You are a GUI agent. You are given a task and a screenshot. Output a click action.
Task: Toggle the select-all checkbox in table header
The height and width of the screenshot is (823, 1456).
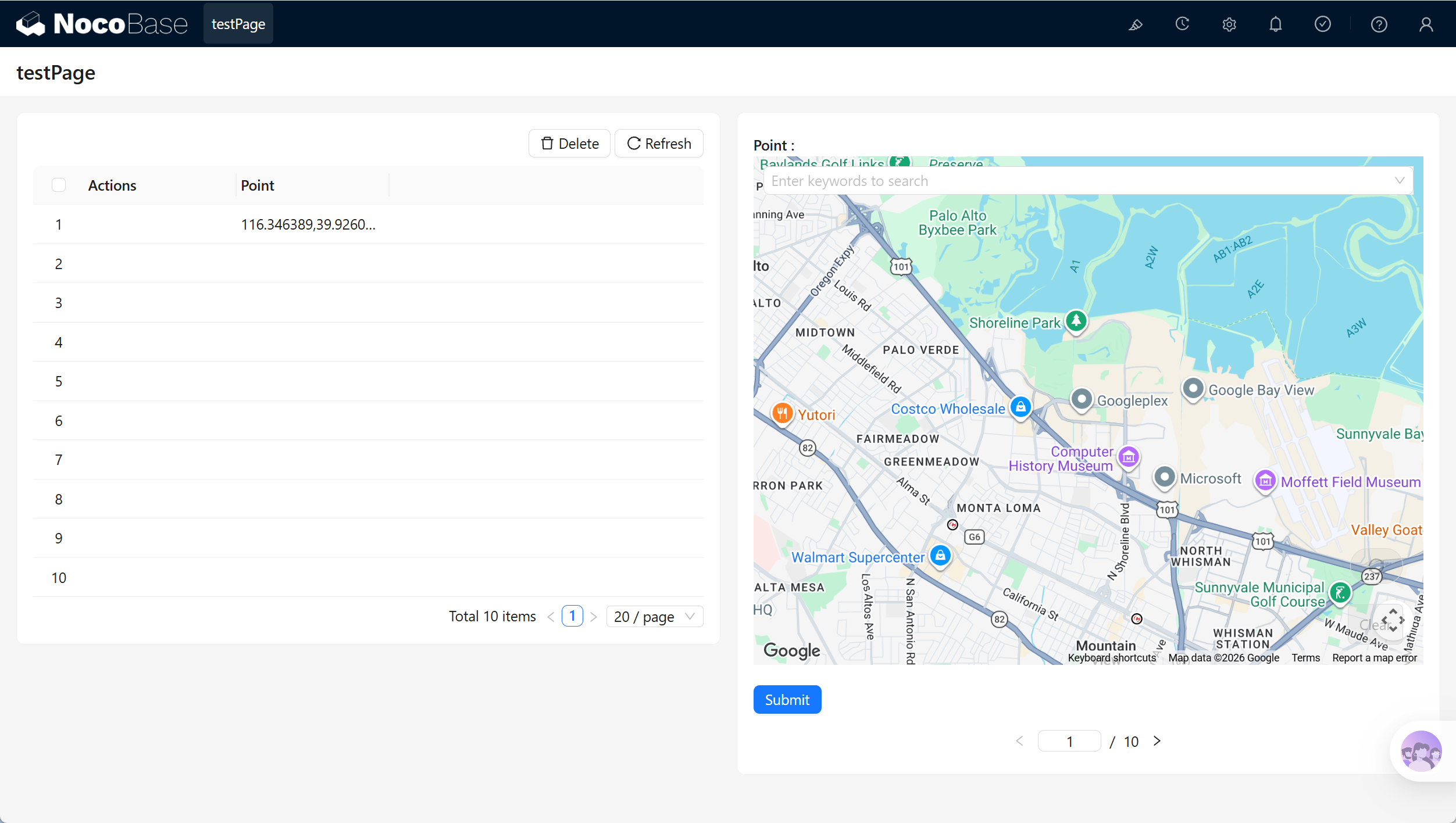(59, 185)
